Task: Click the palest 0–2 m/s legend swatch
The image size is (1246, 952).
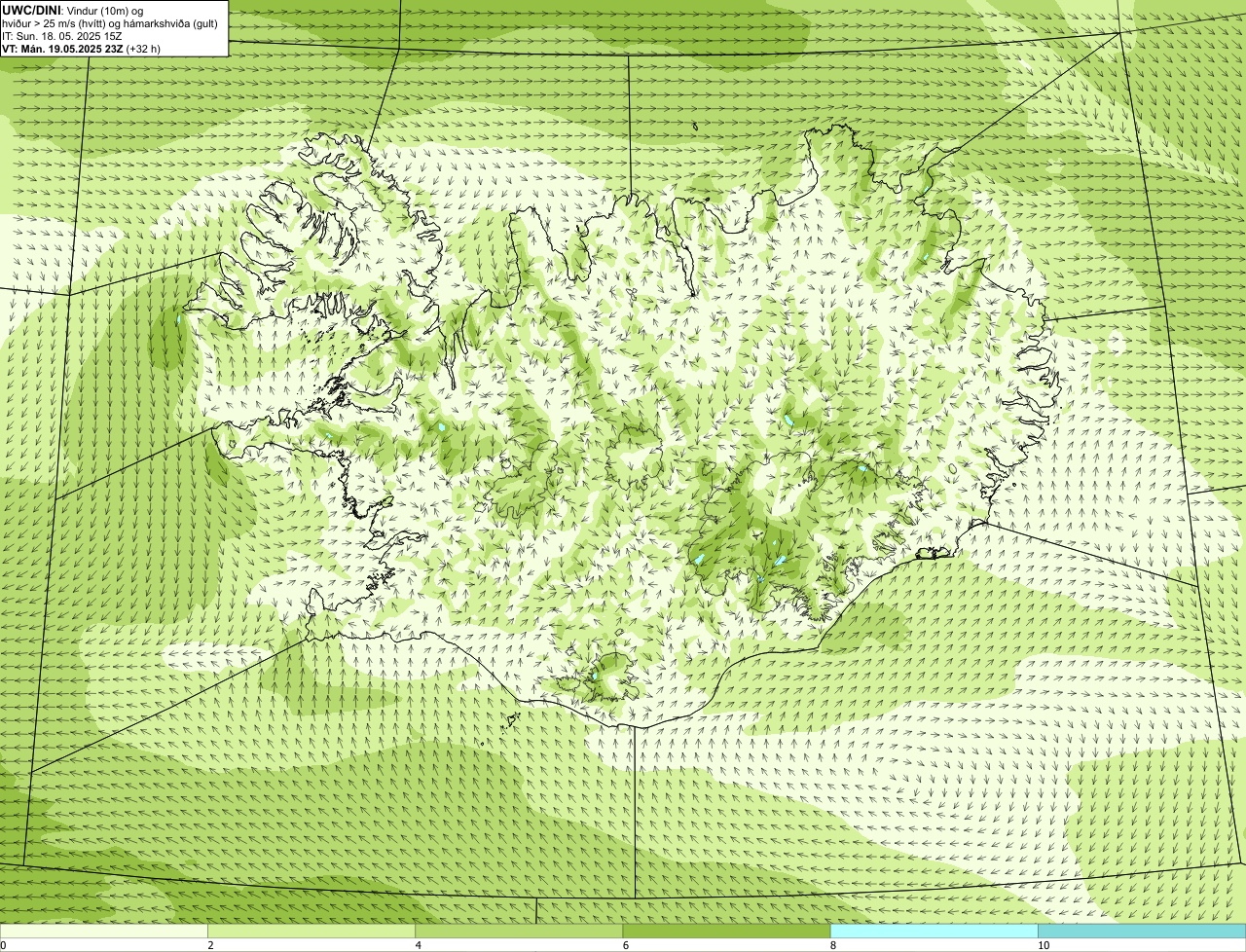Action: point(103,931)
